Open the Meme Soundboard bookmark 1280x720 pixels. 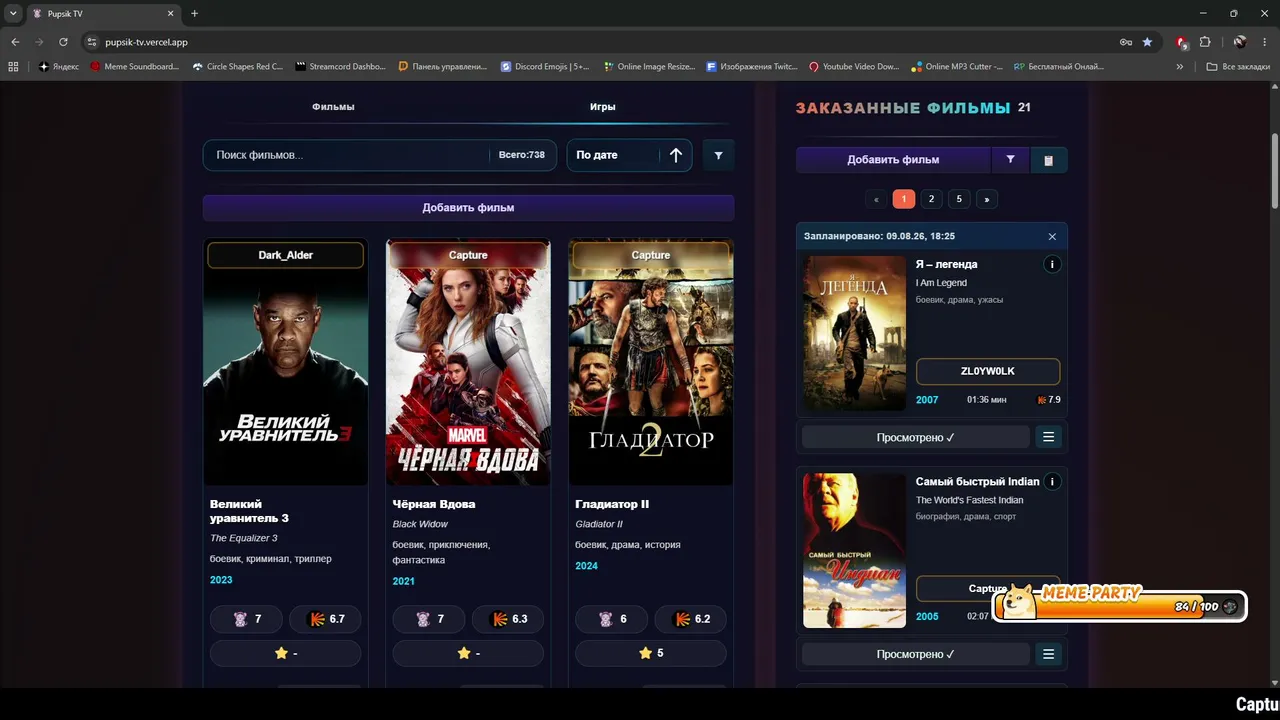(134, 67)
